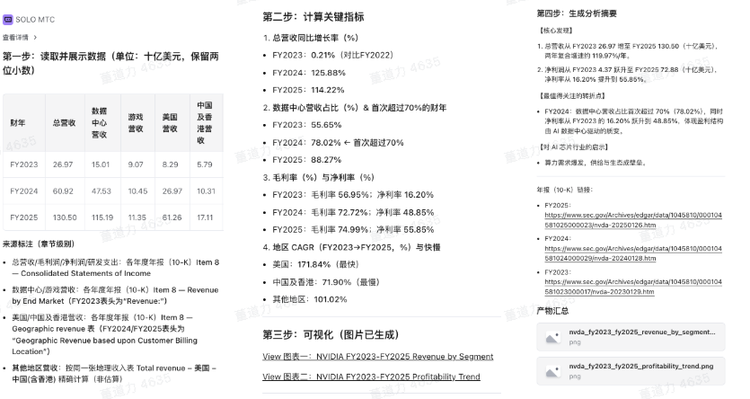Click the 【核心发现】 label
750x399 pixels.
(x=555, y=30)
